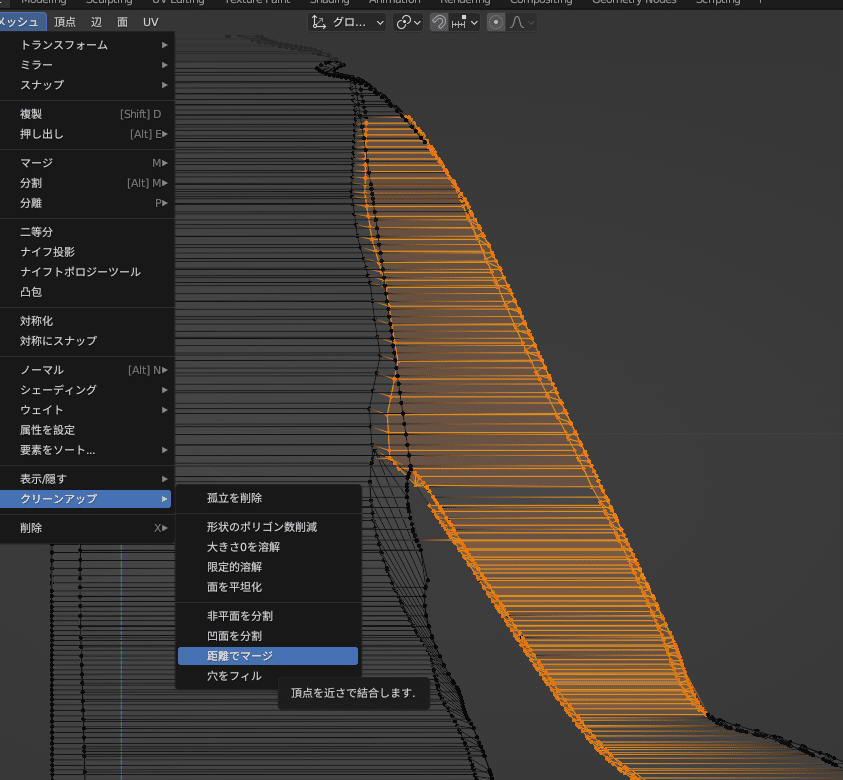Open the proportional falloff curve dropdown
Screen dimensions: 843x780
pos(521,23)
